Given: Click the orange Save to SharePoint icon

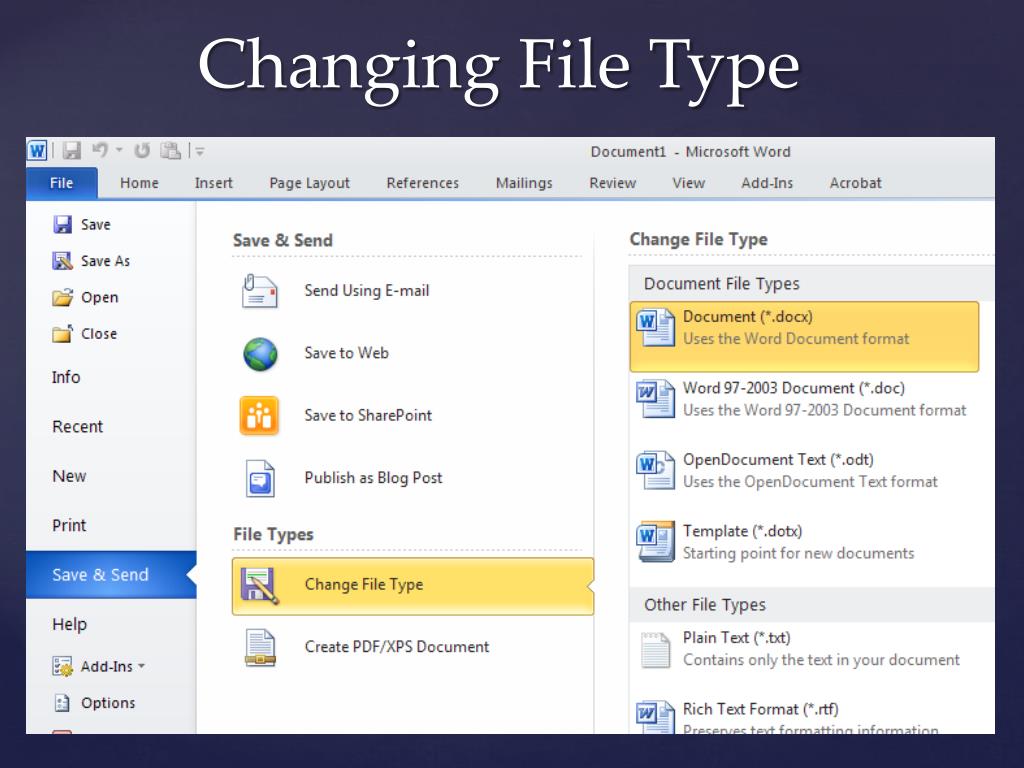Looking at the screenshot, I should point(259,416).
